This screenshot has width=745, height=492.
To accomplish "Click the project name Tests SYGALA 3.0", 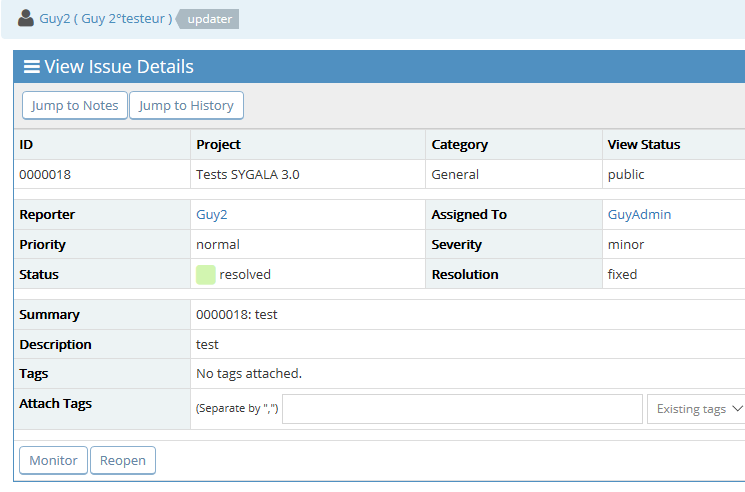I will [x=247, y=174].
